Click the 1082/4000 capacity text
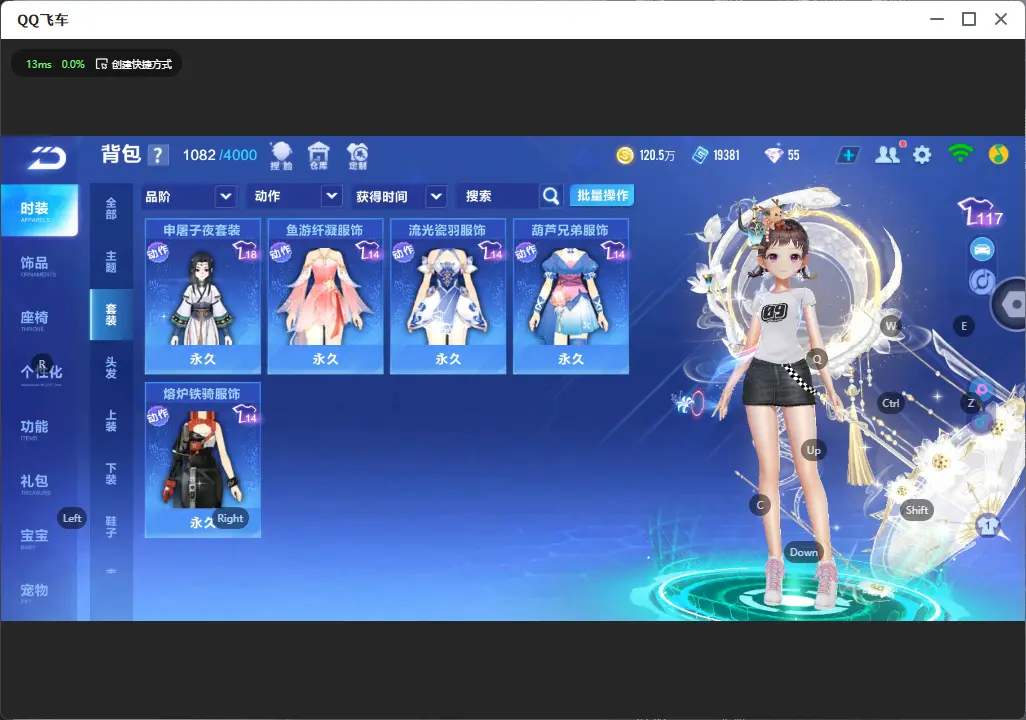The image size is (1026, 720). tap(220, 155)
